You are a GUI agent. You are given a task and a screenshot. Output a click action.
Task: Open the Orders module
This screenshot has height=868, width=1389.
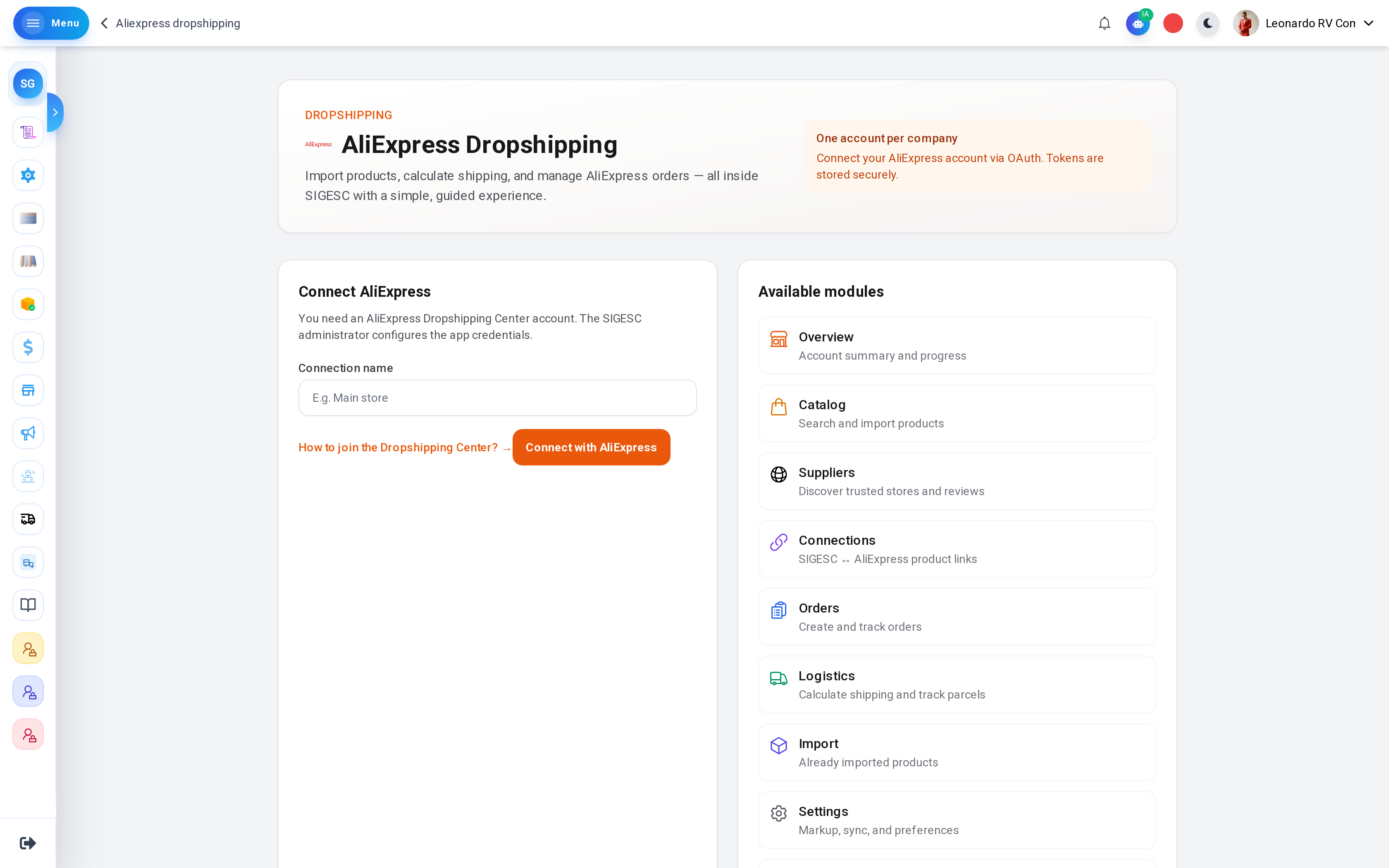tap(957, 617)
